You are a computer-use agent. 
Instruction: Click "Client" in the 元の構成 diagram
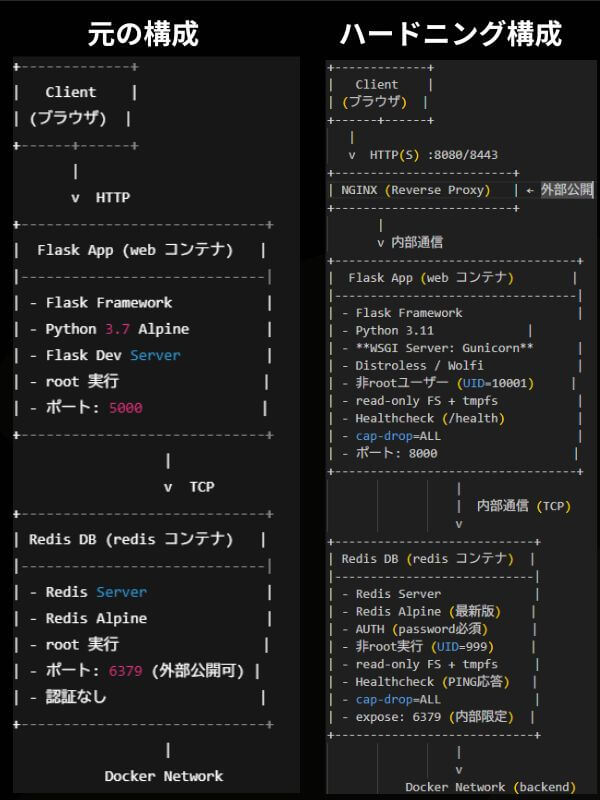pos(70,92)
